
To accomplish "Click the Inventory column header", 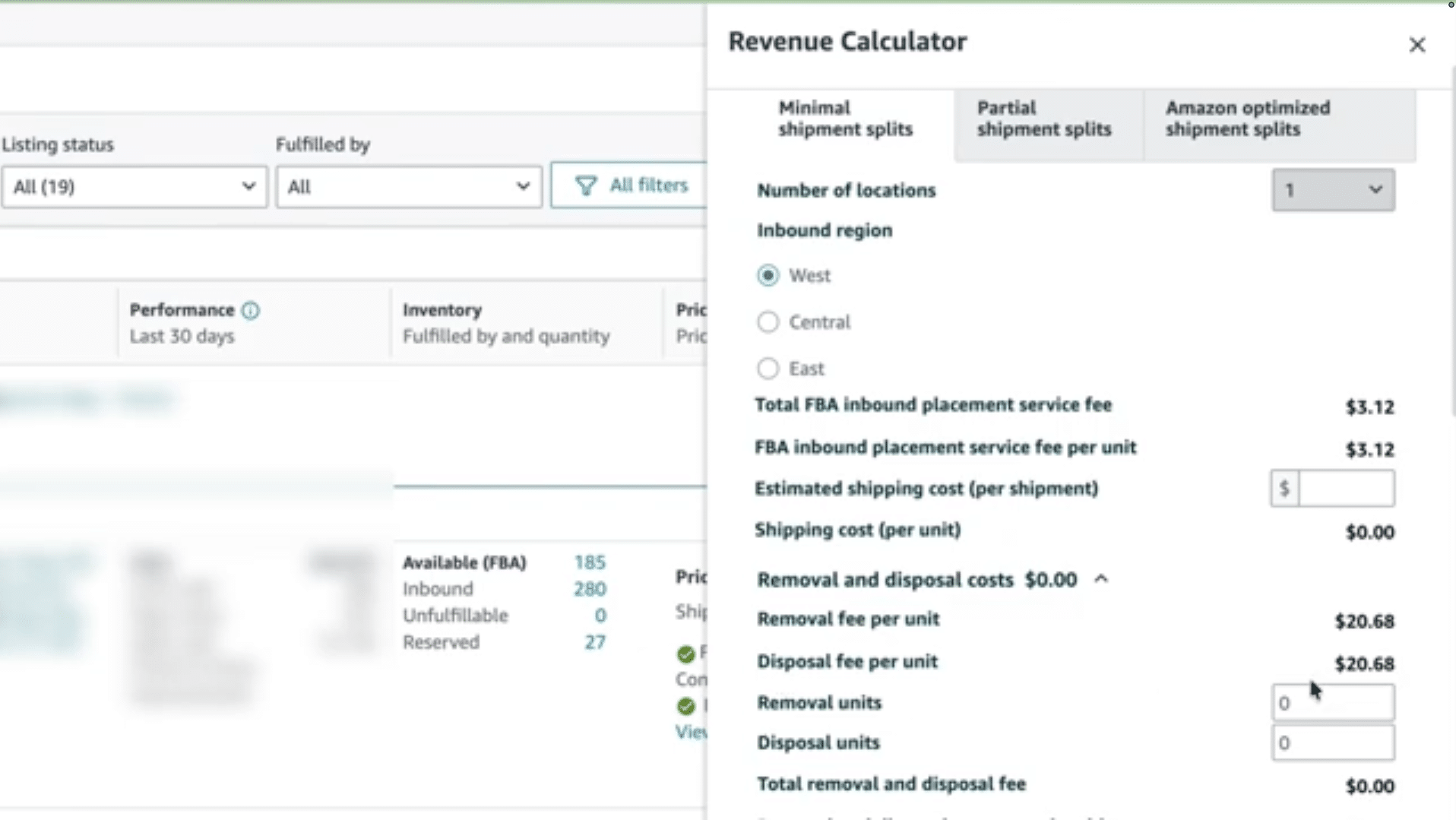I will [x=442, y=310].
